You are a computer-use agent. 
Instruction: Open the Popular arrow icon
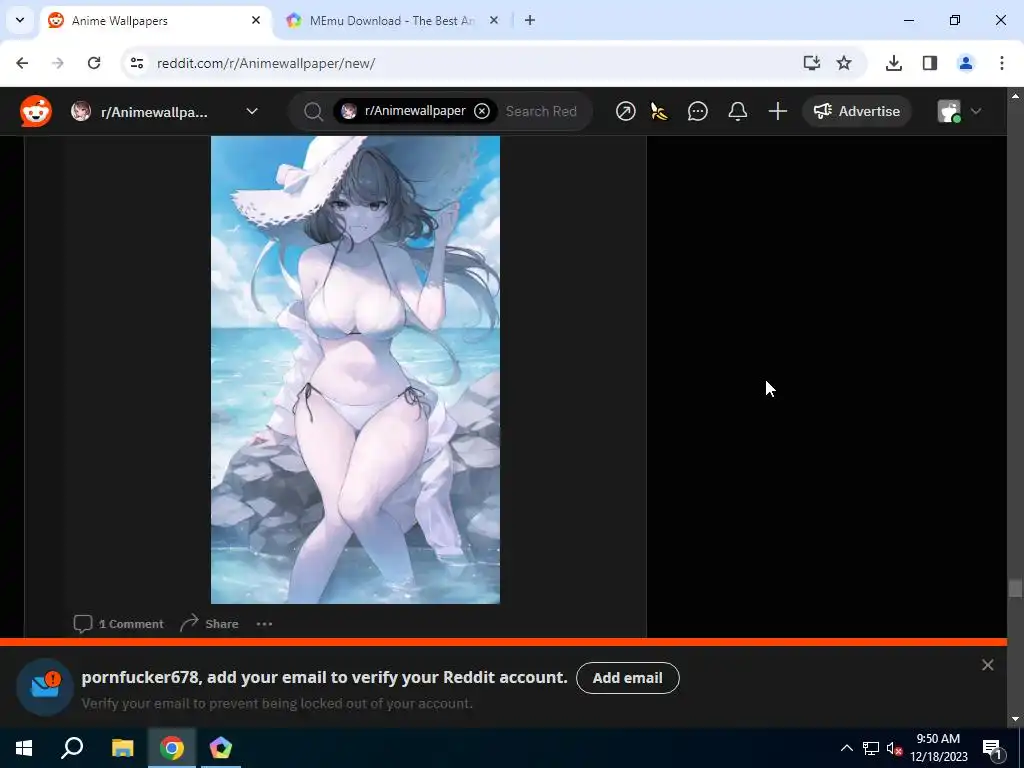(x=625, y=111)
